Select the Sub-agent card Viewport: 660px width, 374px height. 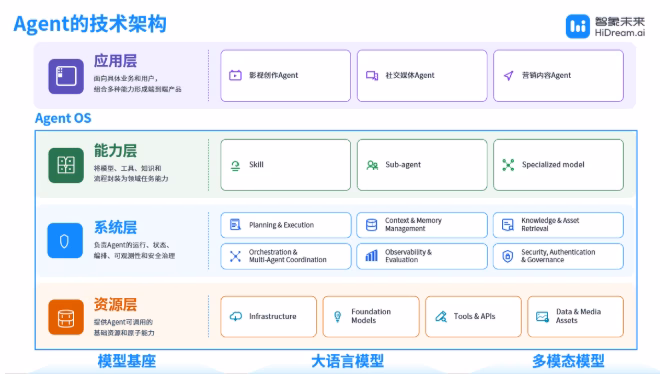[422, 165]
